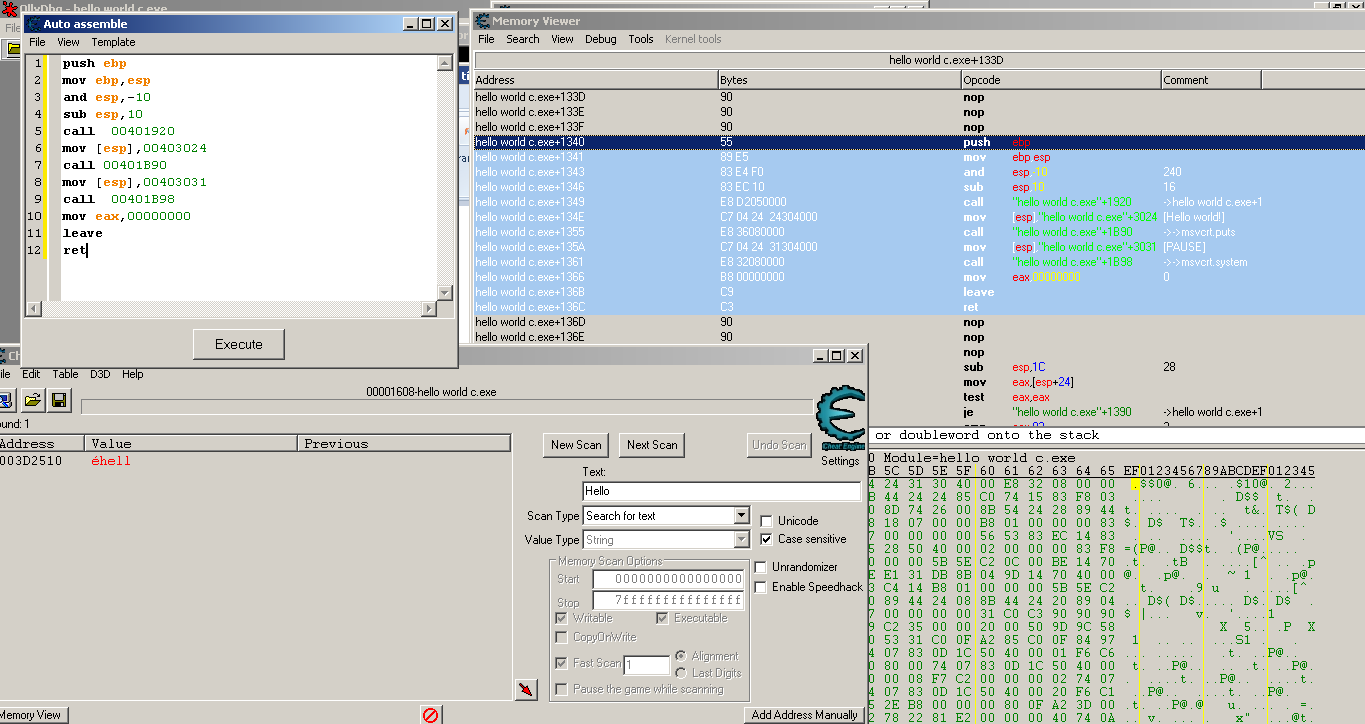Image resolution: width=1365 pixels, height=724 pixels.
Task: Open Template menu in Auto assemble window
Action: 113,42
